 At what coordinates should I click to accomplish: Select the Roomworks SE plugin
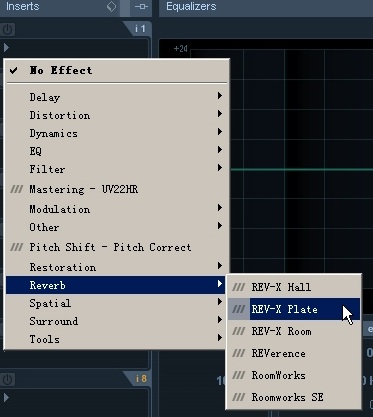(x=294, y=397)
